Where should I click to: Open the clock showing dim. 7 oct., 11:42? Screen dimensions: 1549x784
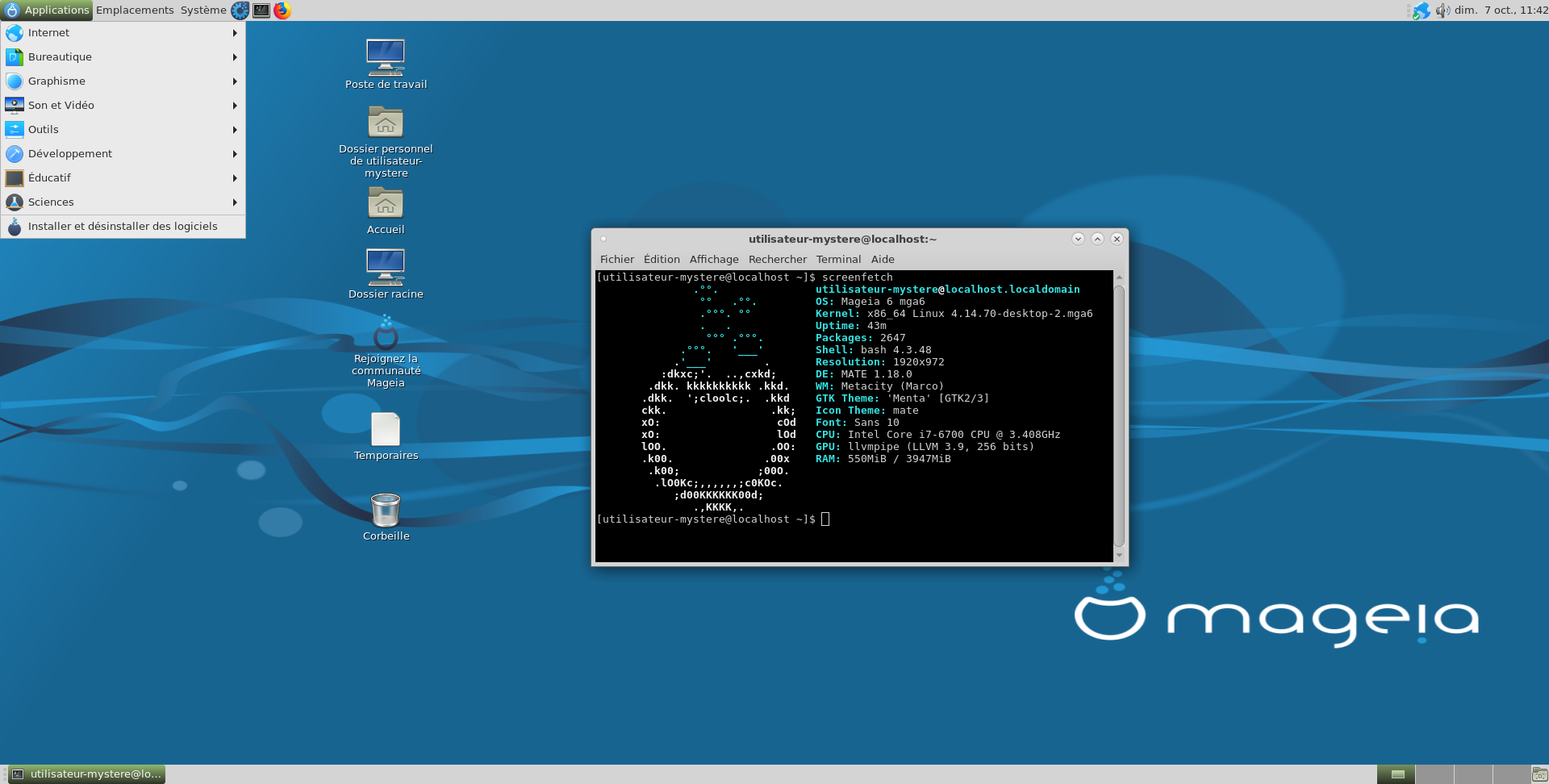1501,10
